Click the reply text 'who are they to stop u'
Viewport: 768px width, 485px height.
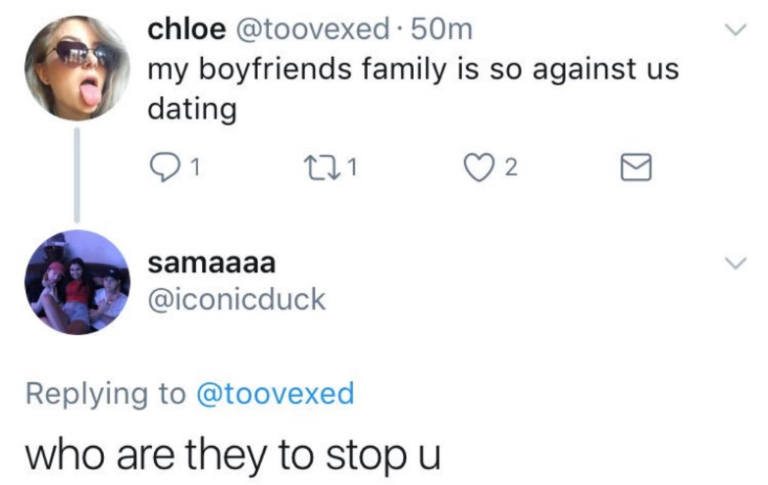click(x=233, y=457)
